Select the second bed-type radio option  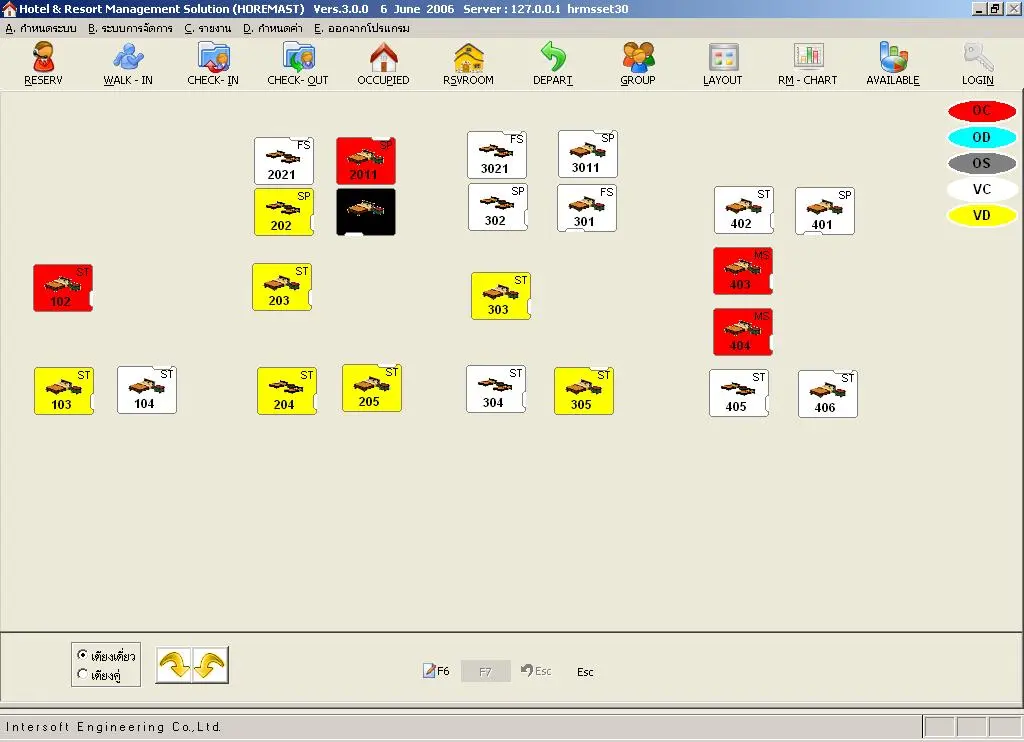[99, 674]
